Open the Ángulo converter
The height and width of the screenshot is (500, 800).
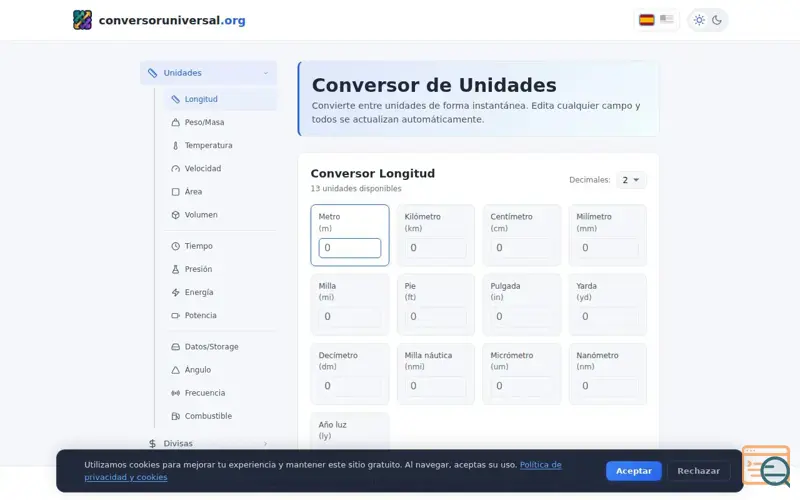pyautogui.click(x=220, y=370)
